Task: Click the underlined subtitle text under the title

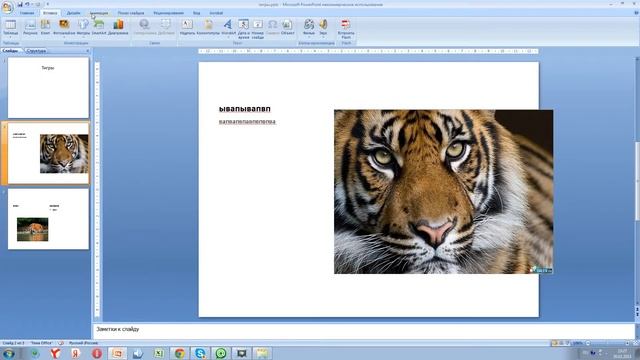Action: coord(247,122)
